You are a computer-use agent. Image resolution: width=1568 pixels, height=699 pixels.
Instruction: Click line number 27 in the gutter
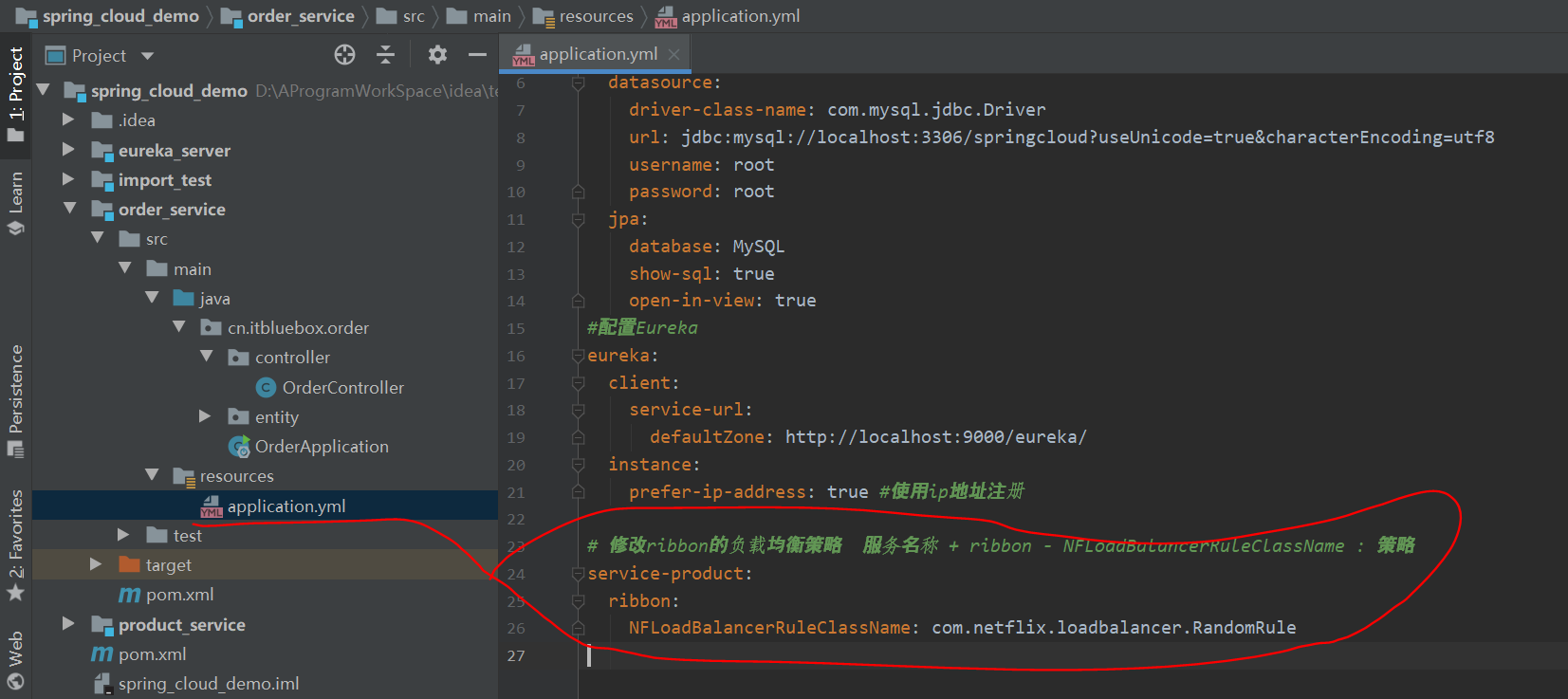[516, 655]
